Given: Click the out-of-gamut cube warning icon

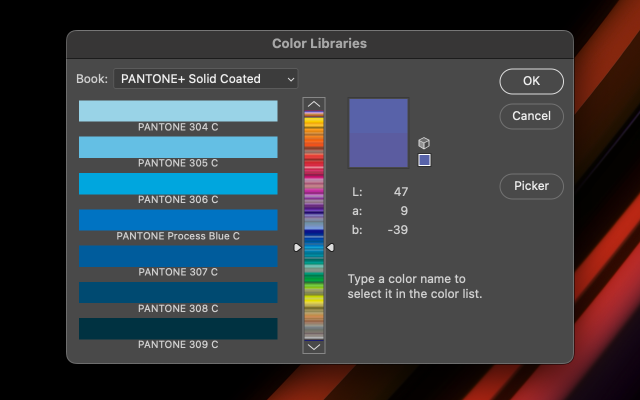Looking at the screenshot, I should 424,143.
